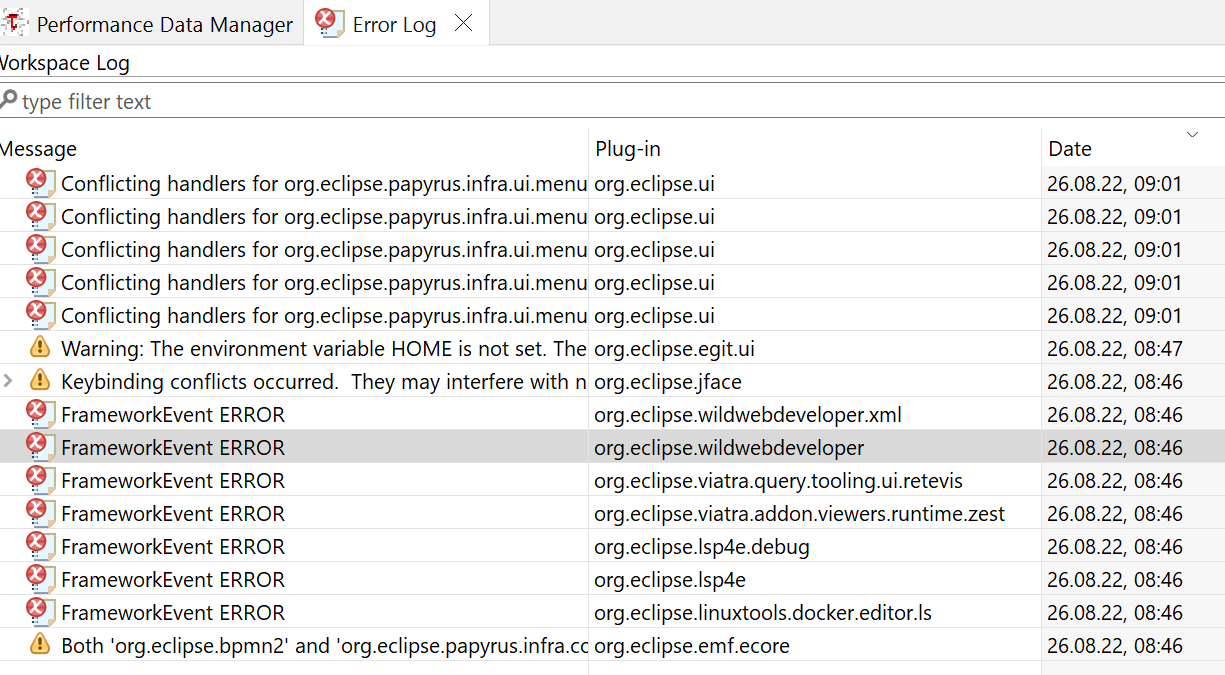This screenshot has width=1225, height=675.
Task: Sort the log by the Date column header
Action: pos(1133,148)
